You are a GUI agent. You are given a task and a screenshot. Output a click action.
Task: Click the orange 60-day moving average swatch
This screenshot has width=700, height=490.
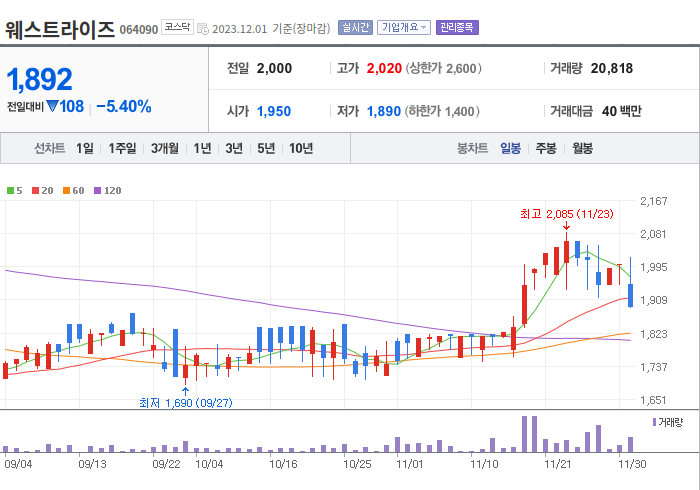(67, 191)
